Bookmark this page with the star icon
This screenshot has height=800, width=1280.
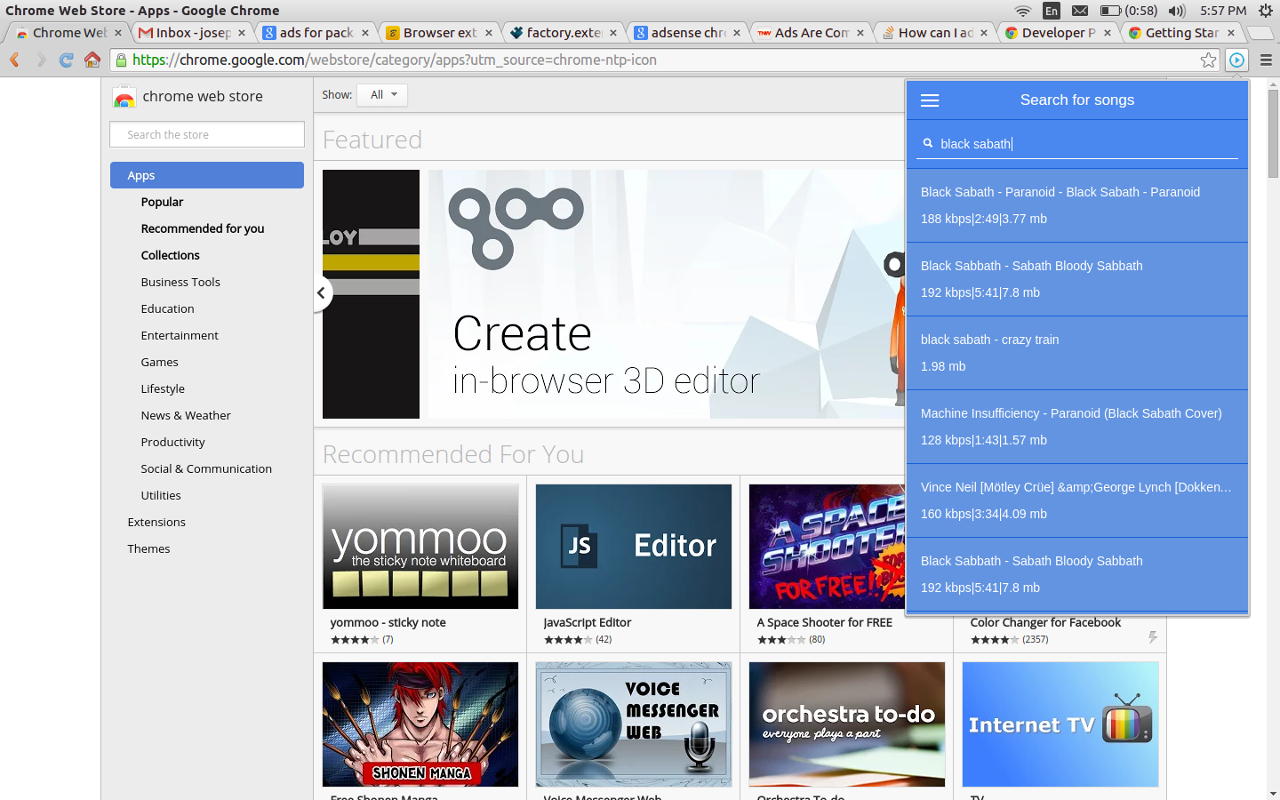click(x=1209, y=60)
